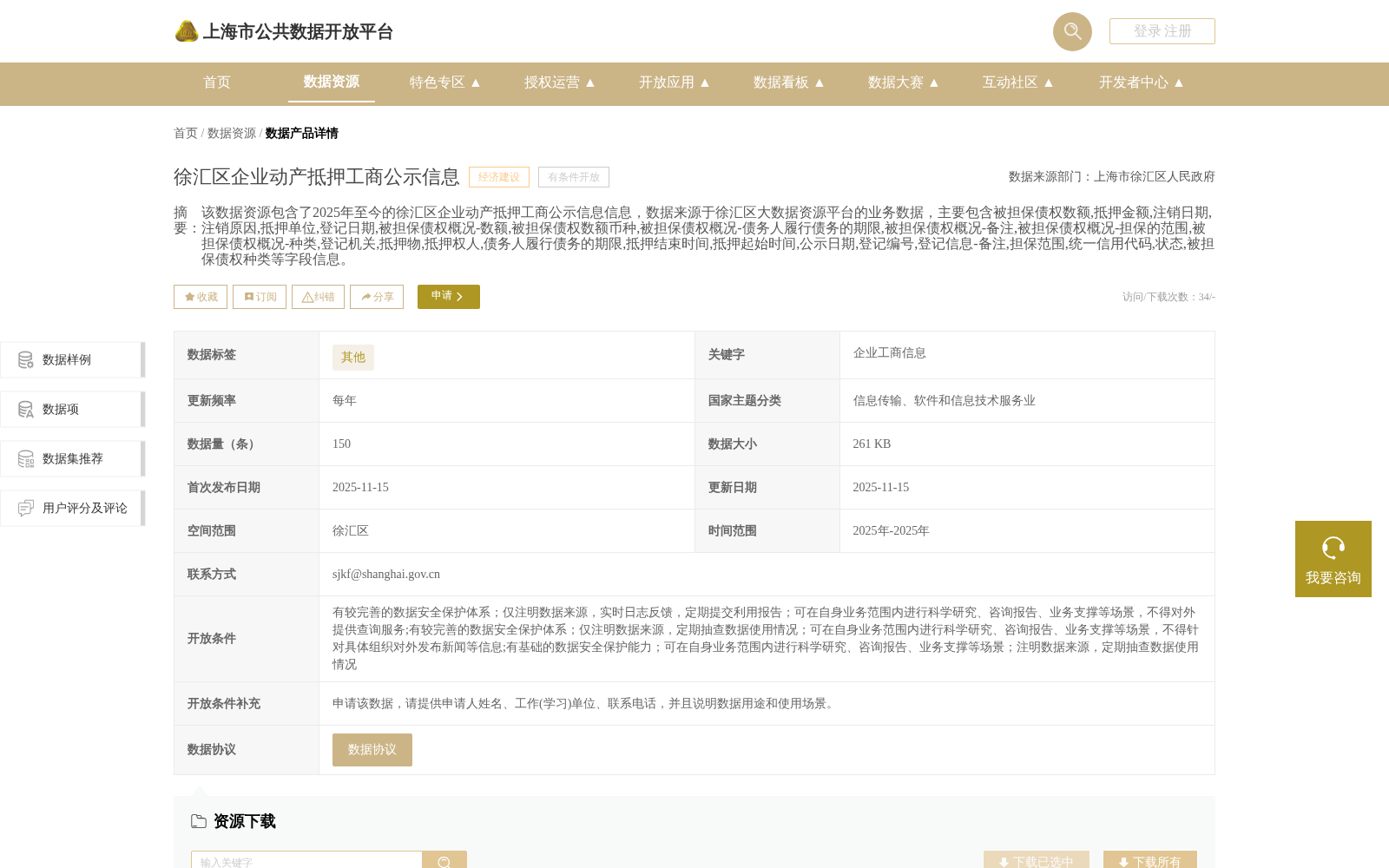Click the 订阅 subscribe button
The image size is (1389, 868).
[260, 297]
